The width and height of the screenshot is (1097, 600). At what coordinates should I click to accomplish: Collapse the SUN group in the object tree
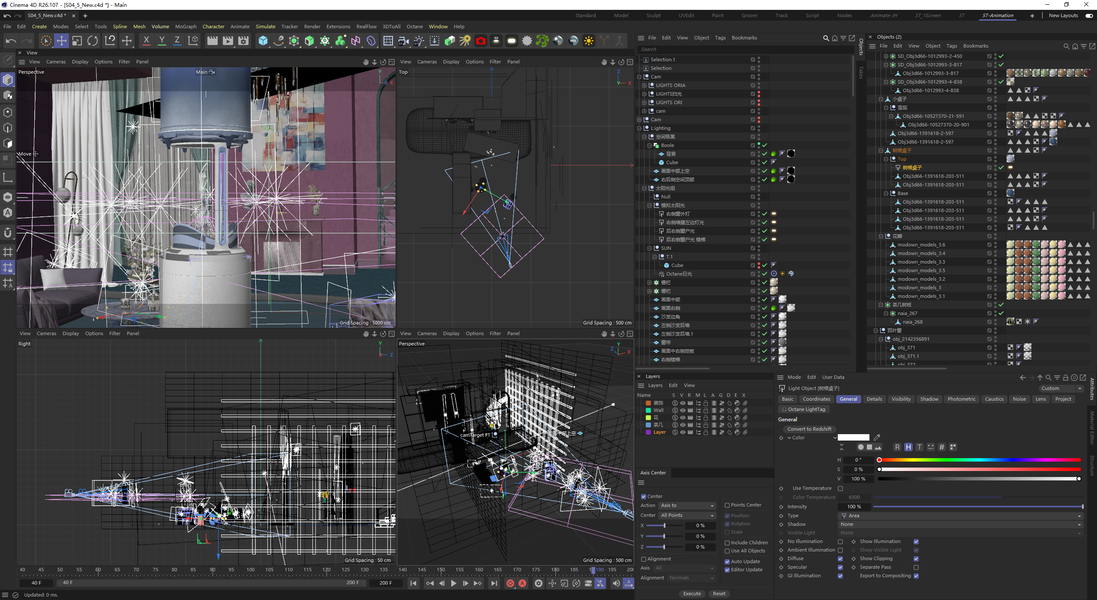coord(650,248)
